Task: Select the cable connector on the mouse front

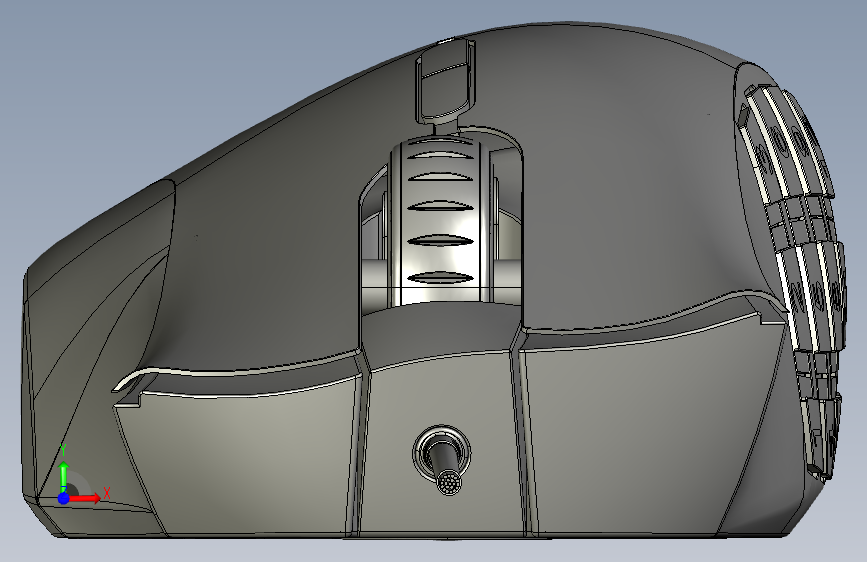Action: coord(443,460)
